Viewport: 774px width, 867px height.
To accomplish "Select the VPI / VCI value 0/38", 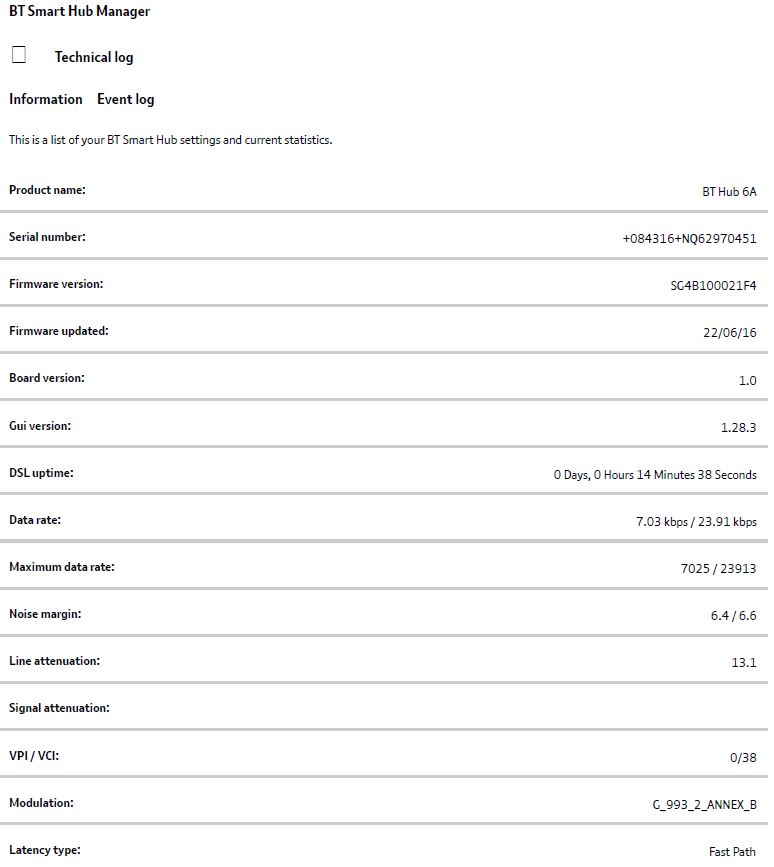I will click(x=742, y=758).
